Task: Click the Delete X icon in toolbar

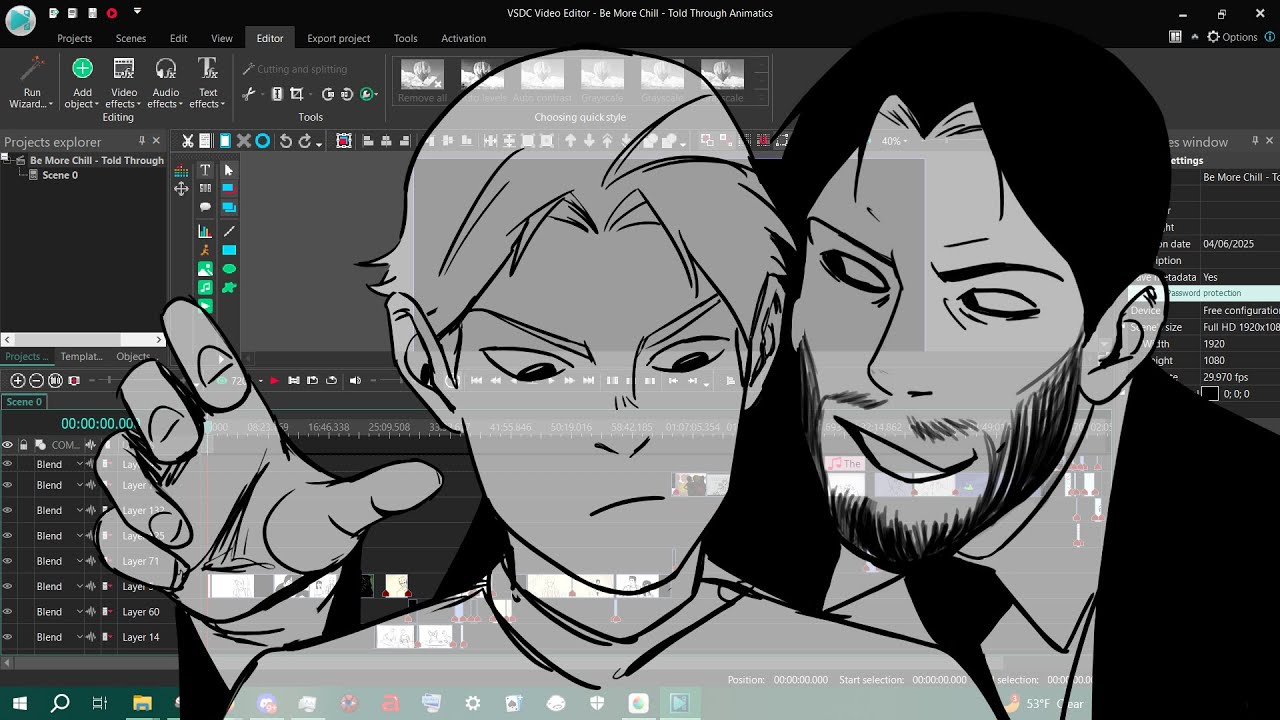Action: [243, 141]
